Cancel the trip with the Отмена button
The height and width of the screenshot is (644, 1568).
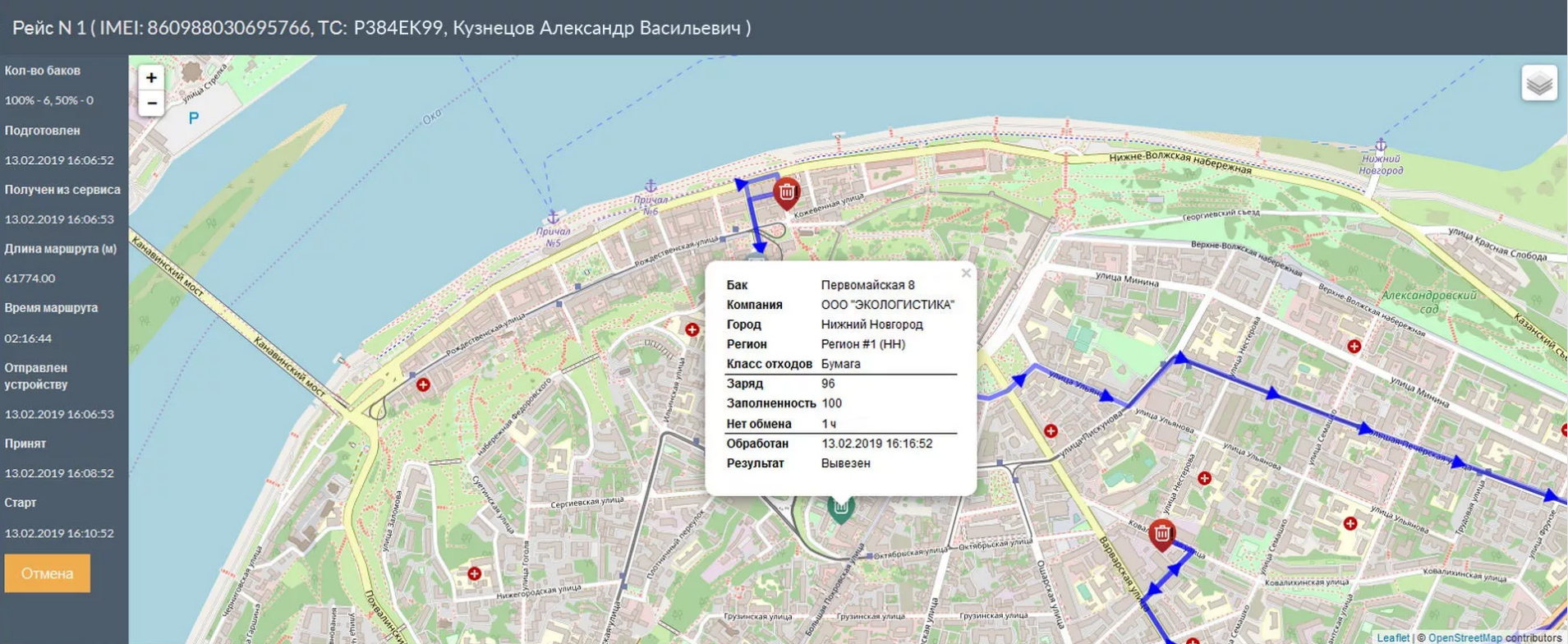click(47, 573)
